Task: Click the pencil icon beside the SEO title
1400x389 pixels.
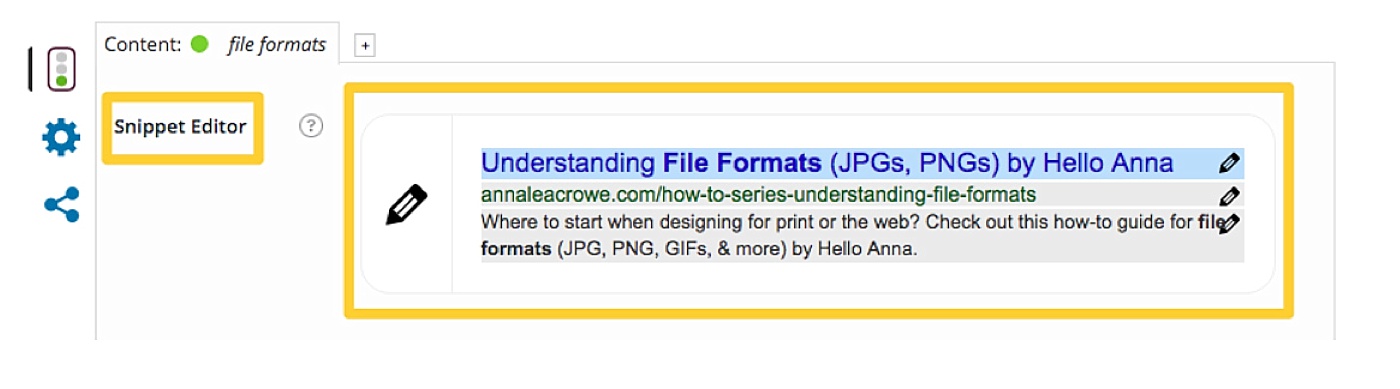Action: point(1230,163)
